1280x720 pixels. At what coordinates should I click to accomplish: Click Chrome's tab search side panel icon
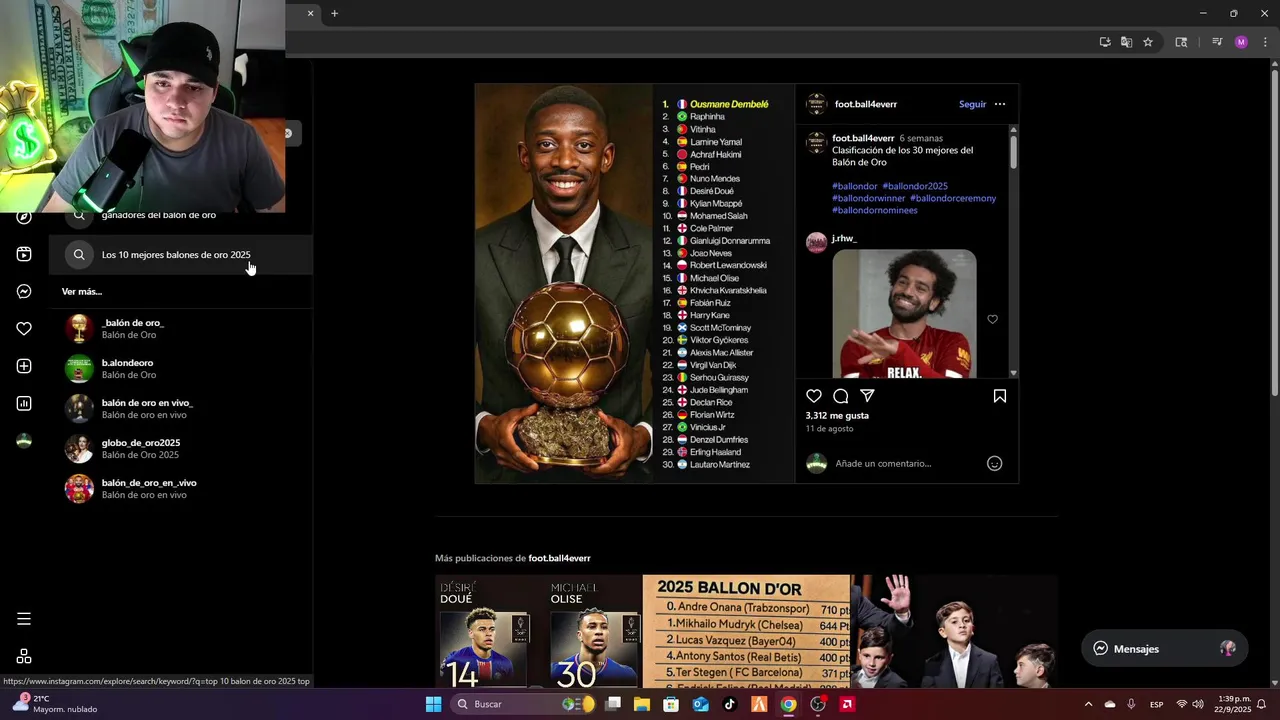click(1181, 42)
